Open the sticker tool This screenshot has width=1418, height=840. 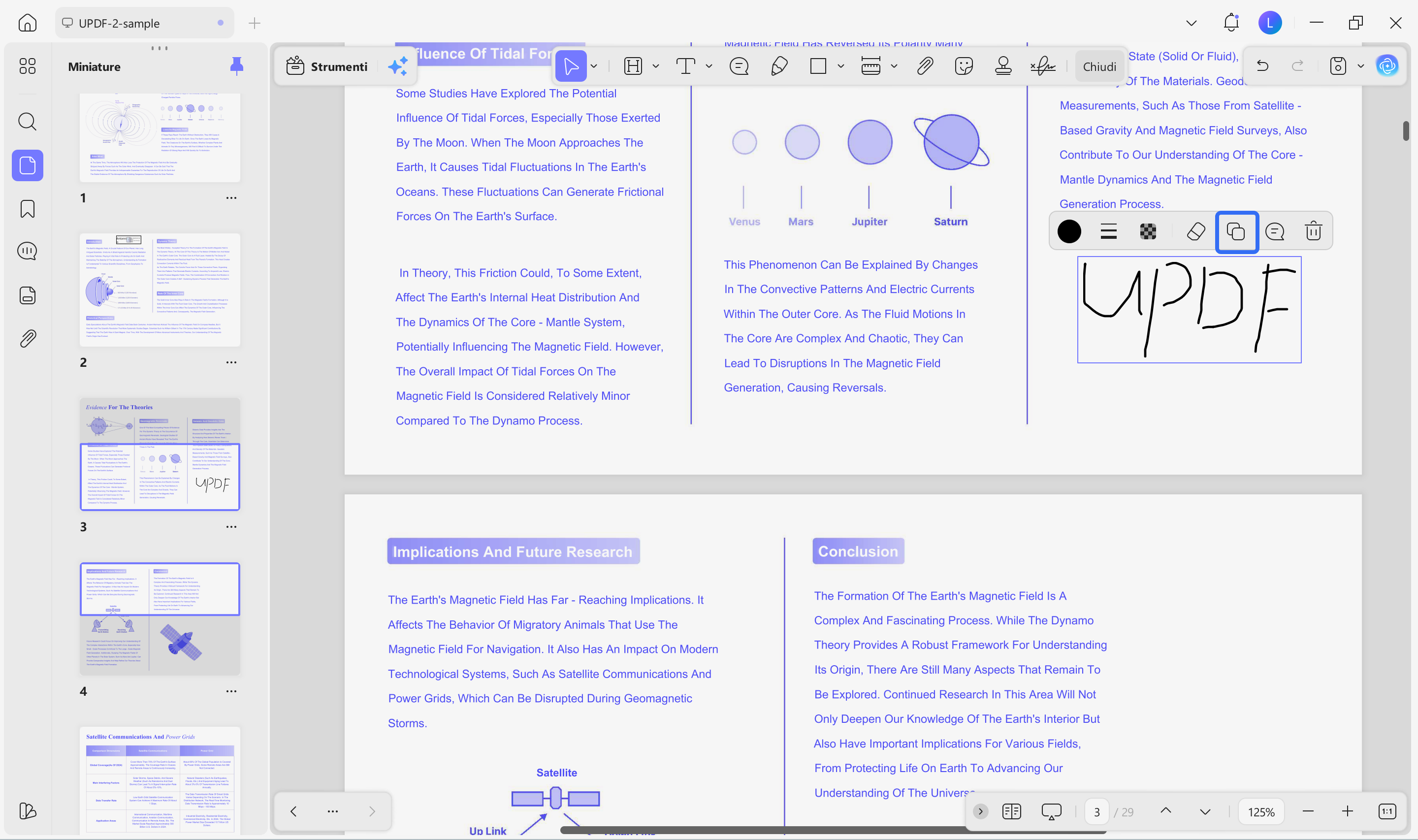tap(964, 66)
